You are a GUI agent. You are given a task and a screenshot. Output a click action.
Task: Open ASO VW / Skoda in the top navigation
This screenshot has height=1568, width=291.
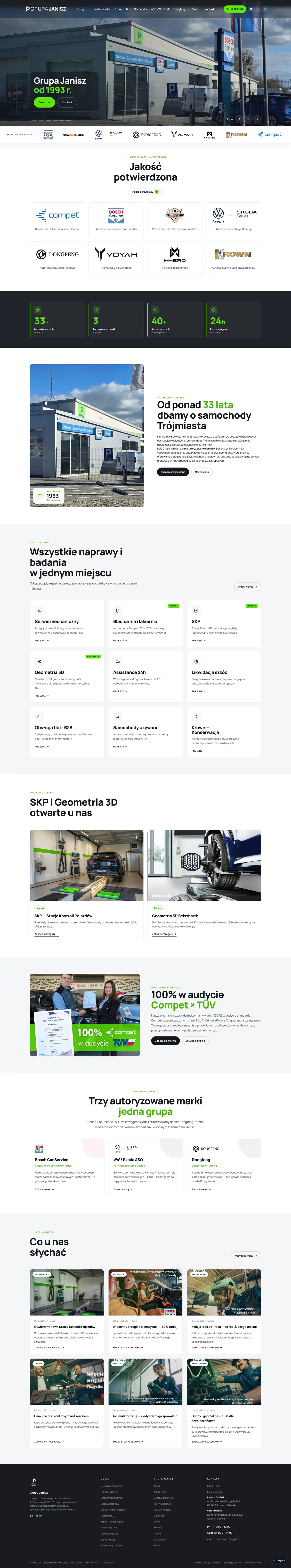[161, 9]
